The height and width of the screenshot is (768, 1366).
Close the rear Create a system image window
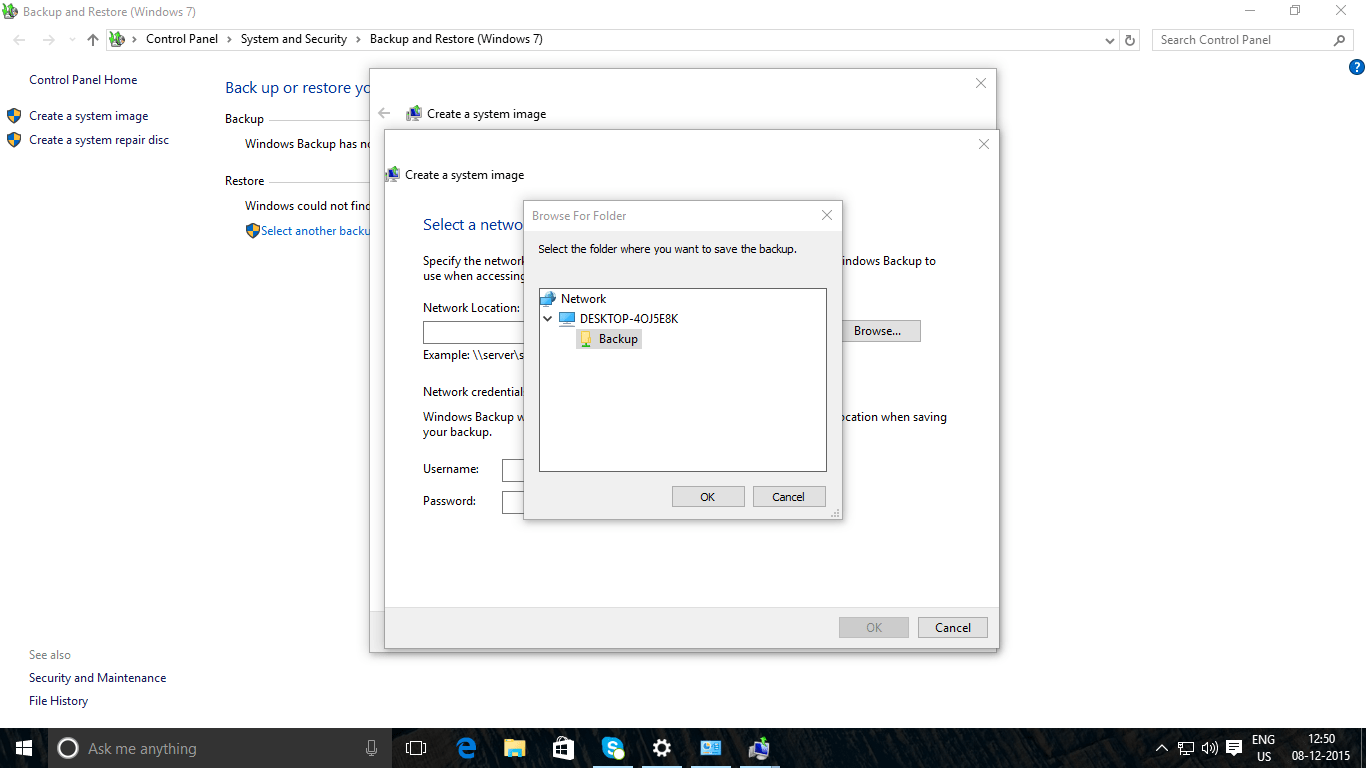click(x=981, y=84)
